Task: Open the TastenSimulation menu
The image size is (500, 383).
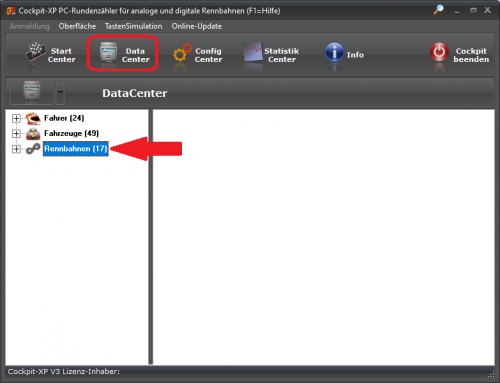Action: (x=133, y=26)
